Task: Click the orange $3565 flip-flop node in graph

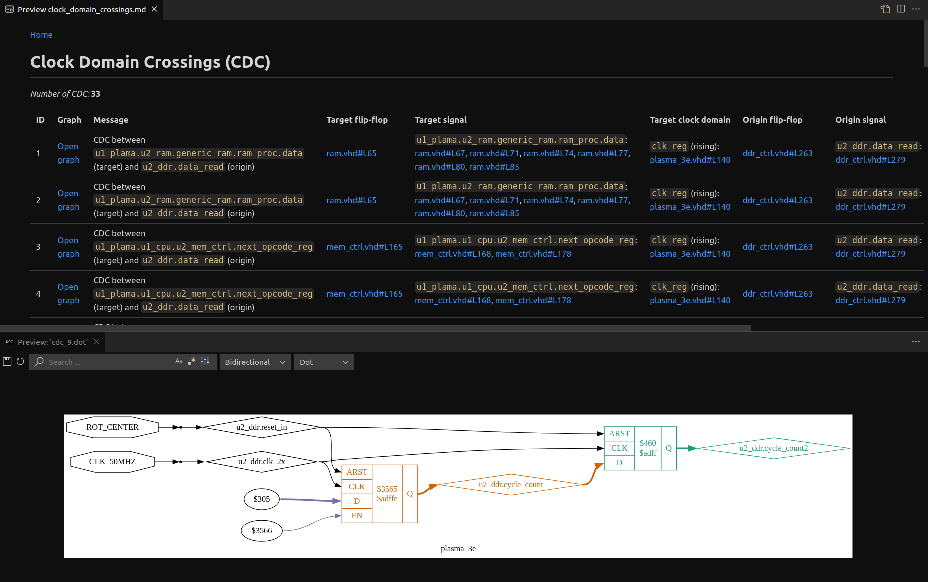Action: (386, 493)
